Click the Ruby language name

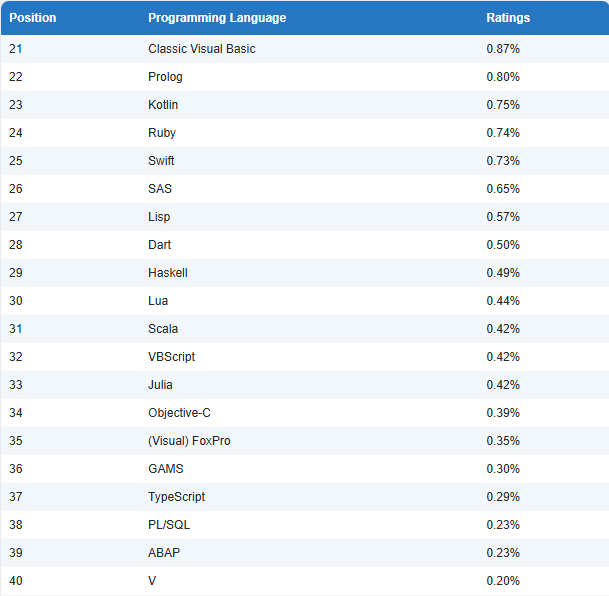pyautogui.click(x=162, y=133)
